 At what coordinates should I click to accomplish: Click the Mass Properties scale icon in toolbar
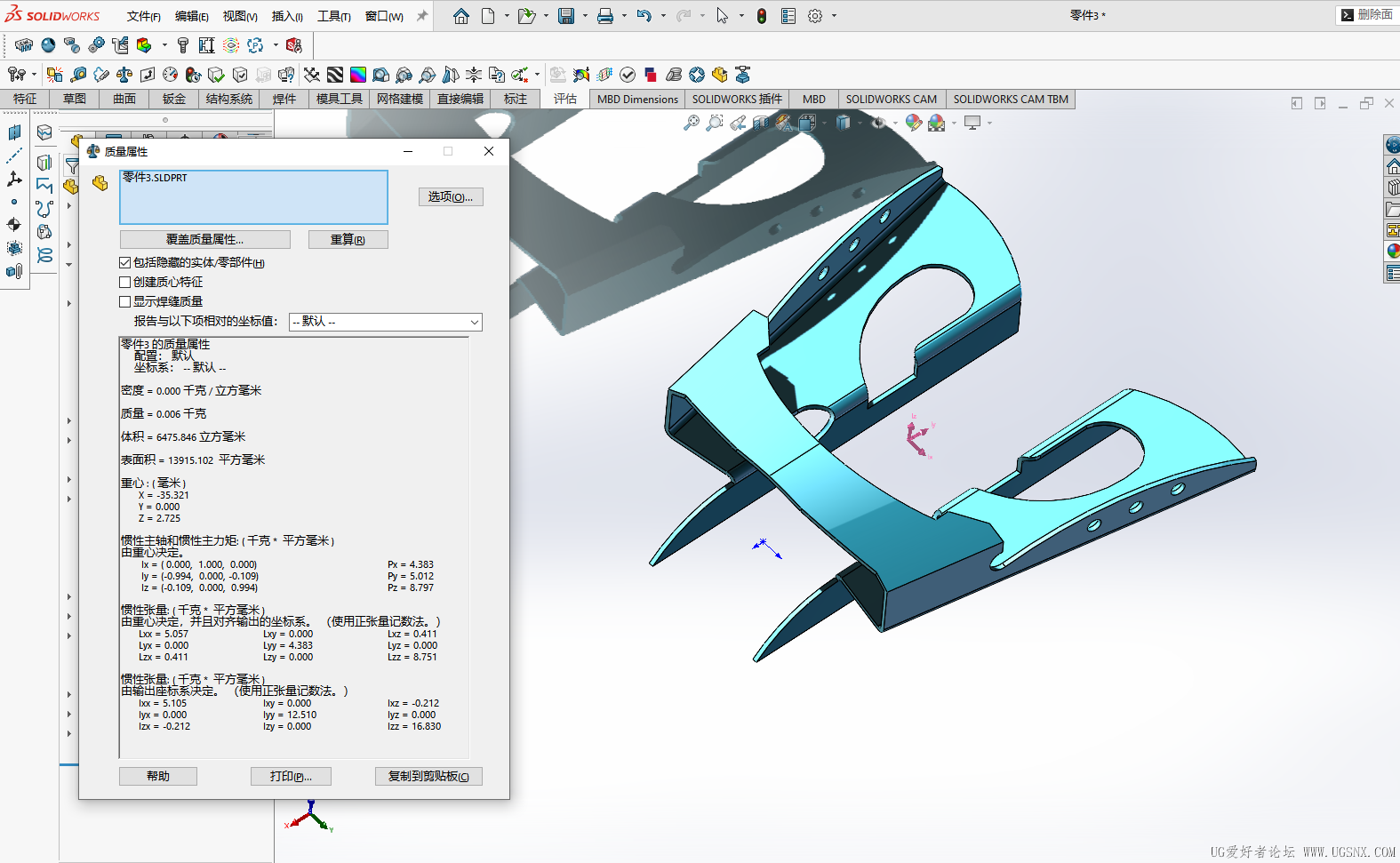coord(124,75)
